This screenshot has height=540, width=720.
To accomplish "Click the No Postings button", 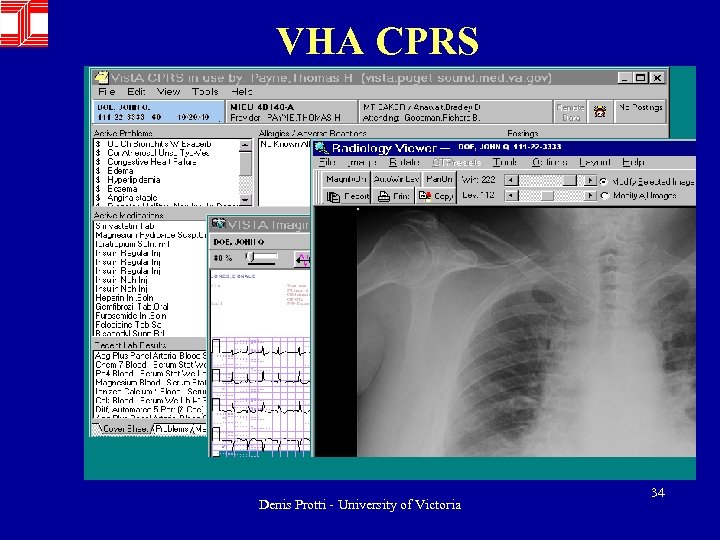I will coord(640,112).
